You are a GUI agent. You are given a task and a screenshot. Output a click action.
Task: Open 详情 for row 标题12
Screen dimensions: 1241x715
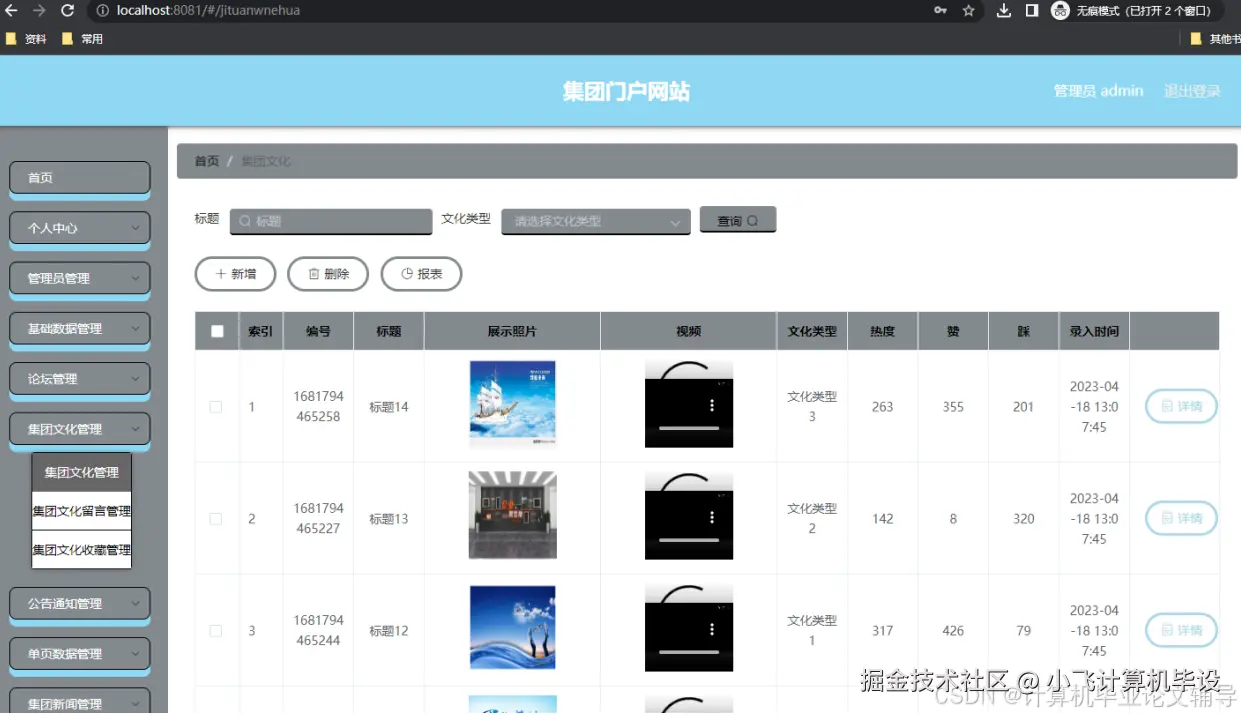pos(1181,631)
